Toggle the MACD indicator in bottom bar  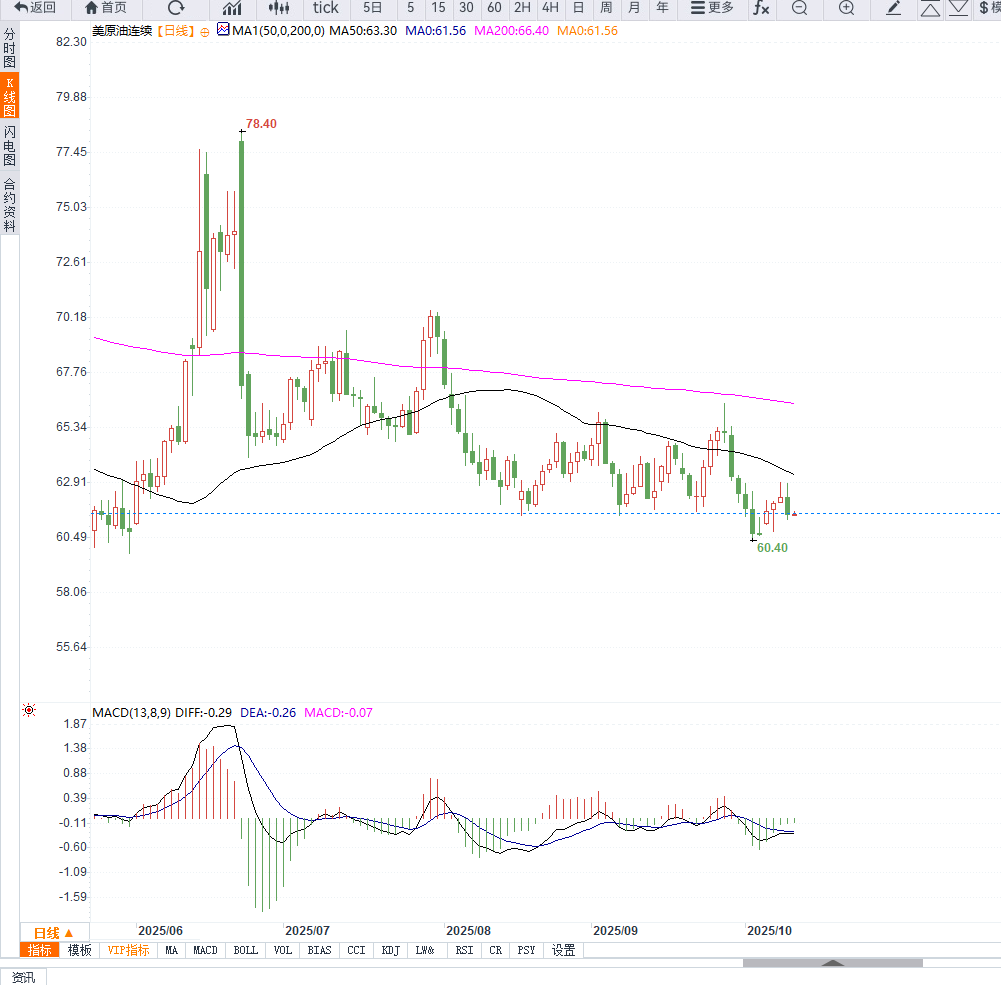click(205, 950)
